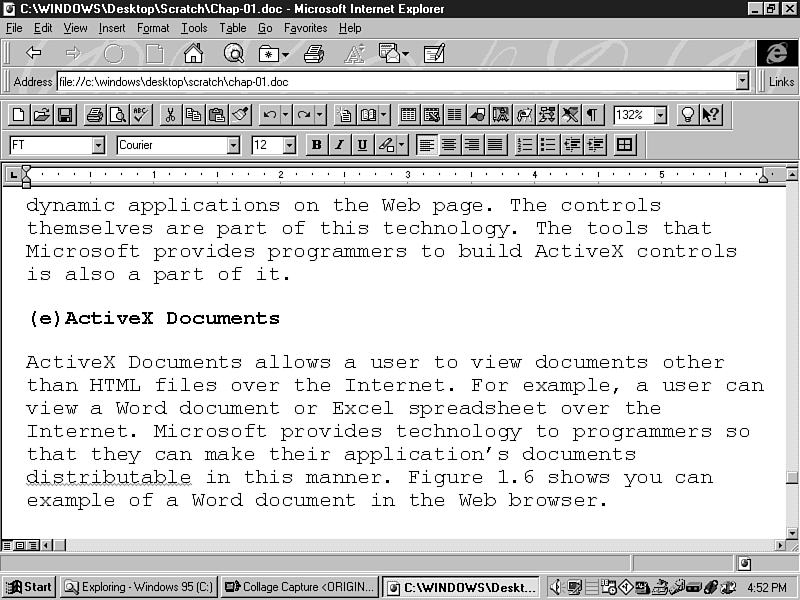Viewport: 800px width, 600px height.
Task: Open the font name dropdown showing Courier
Action: click(233, 145)
